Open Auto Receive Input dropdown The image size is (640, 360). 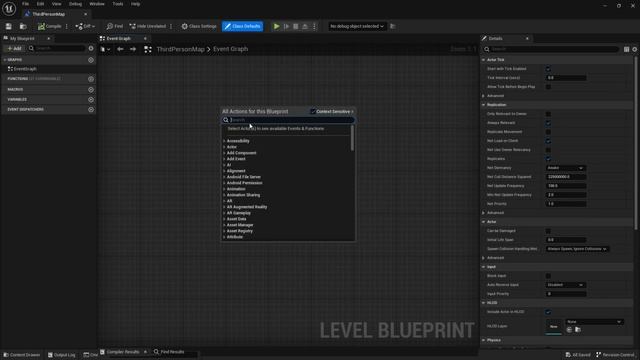coord(565,285)
